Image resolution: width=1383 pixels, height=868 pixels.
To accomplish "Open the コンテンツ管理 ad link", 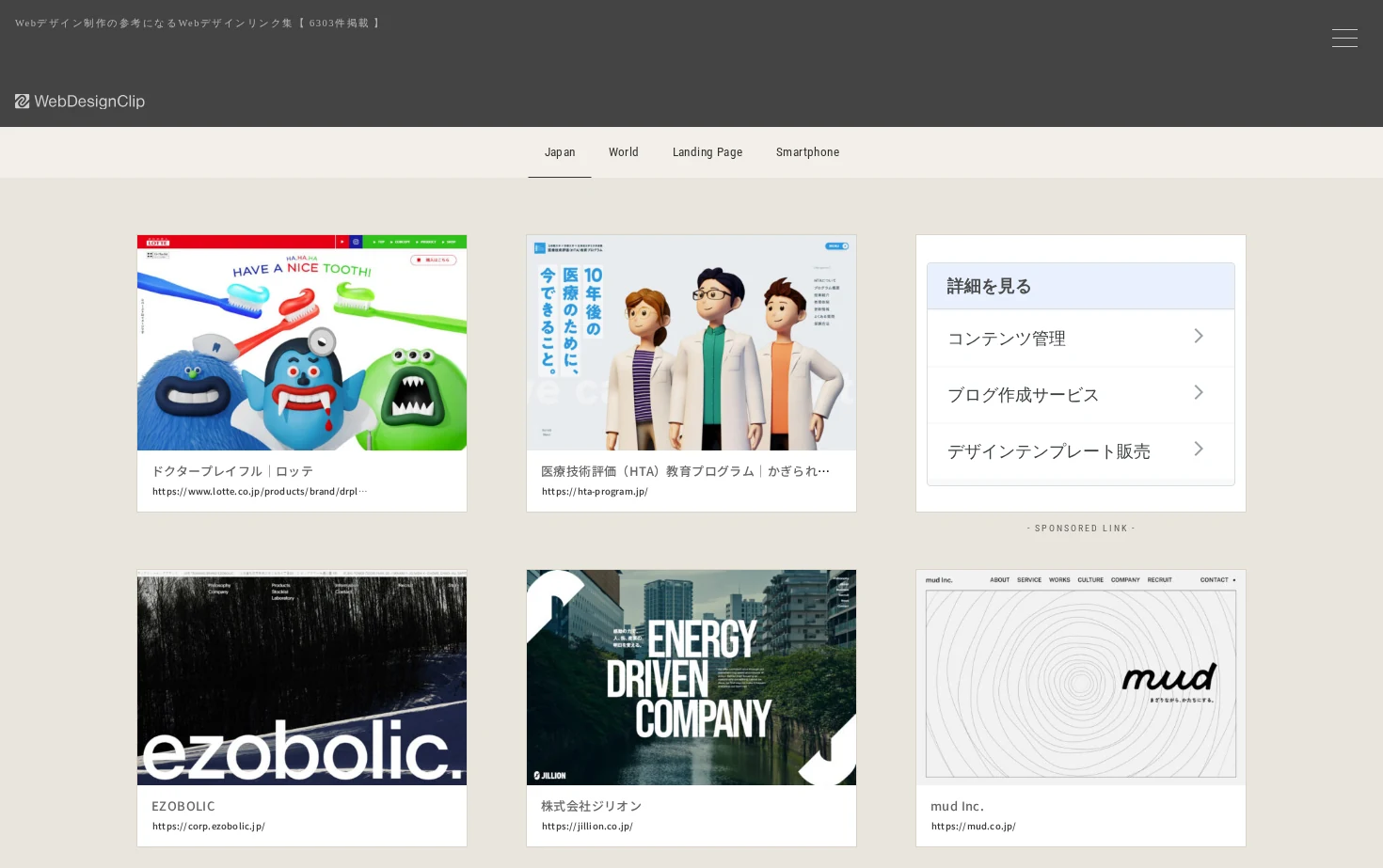I will click(x=1081, y=338).
